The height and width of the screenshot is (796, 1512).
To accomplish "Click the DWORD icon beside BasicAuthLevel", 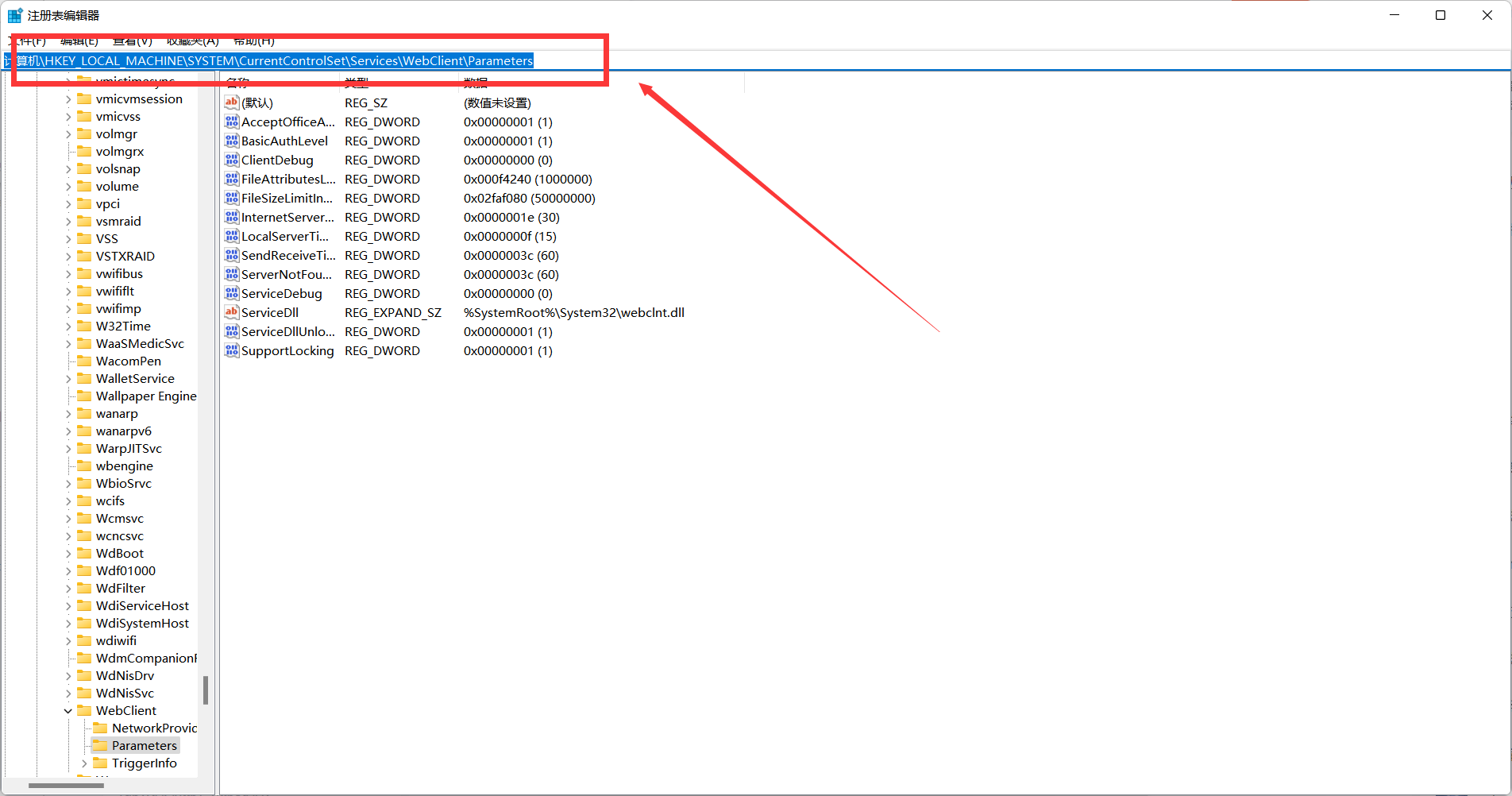I will pyautogui.click(x=232, y=141).
